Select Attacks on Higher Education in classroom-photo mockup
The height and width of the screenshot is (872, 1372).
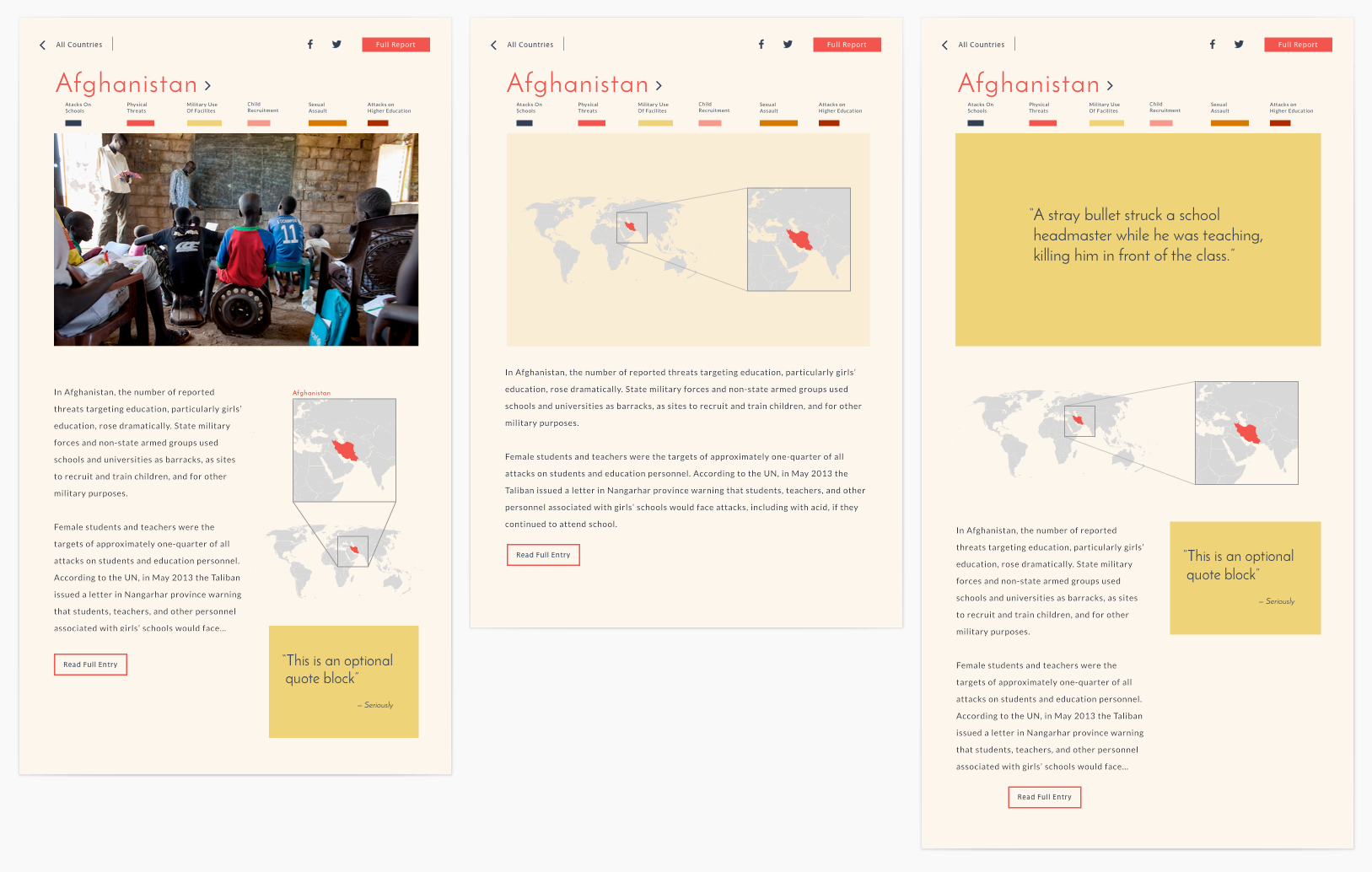[x=389, y=108]
